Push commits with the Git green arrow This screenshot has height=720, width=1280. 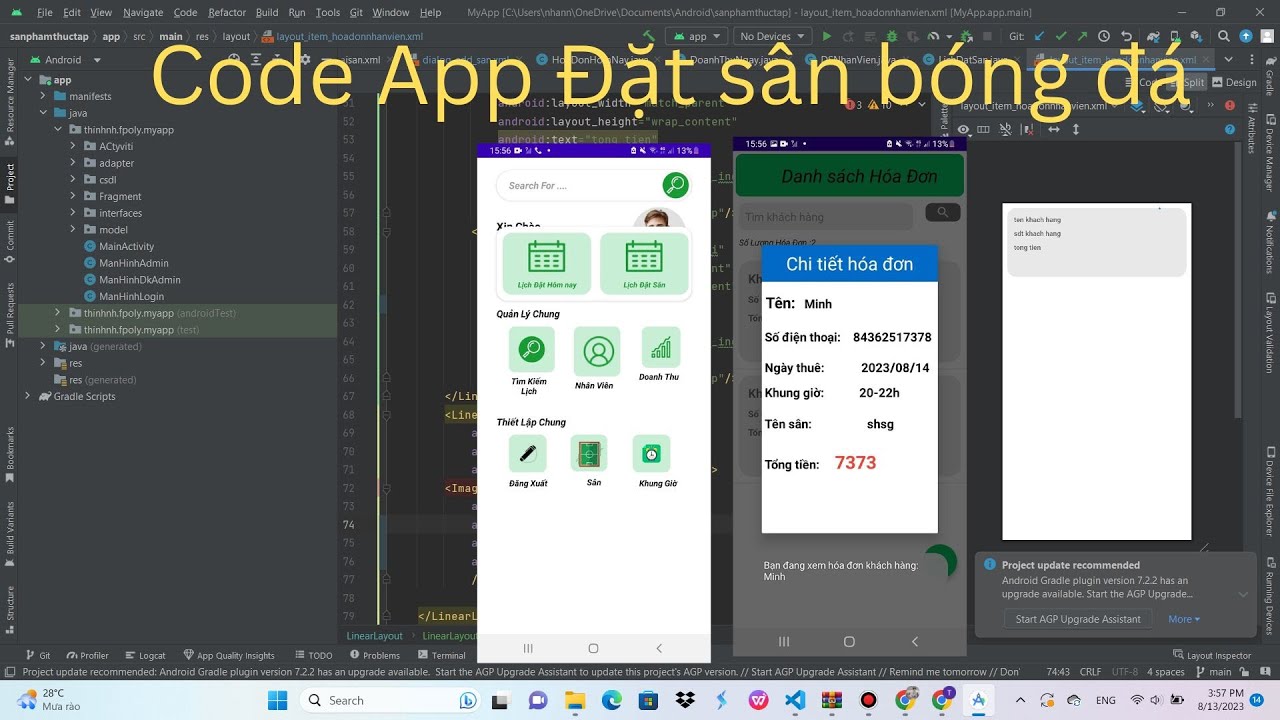[x=1084, y=36]
